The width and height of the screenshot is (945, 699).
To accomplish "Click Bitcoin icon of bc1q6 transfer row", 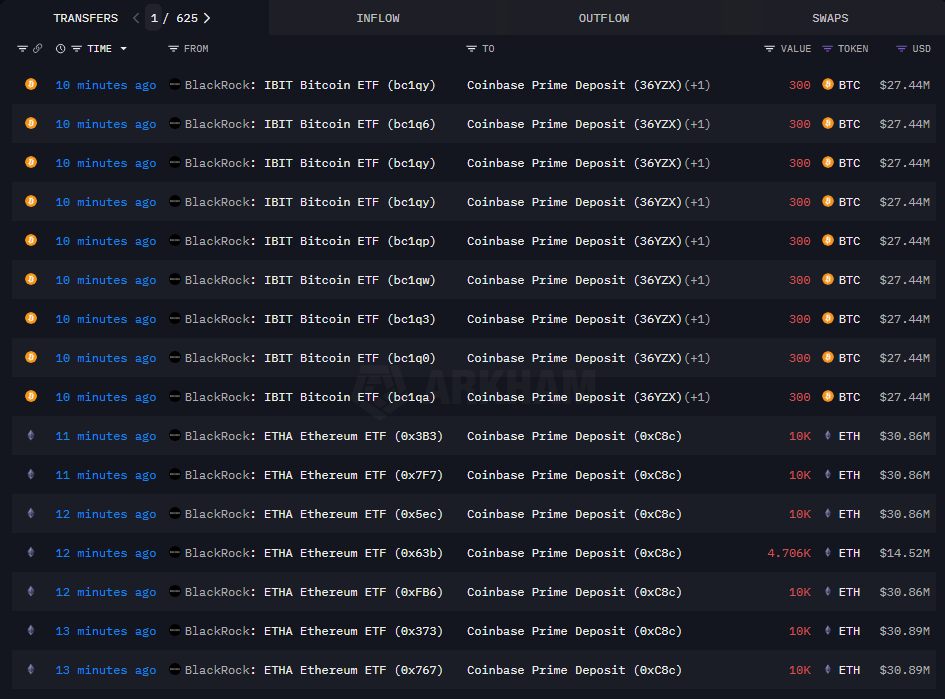I will 31,124.
